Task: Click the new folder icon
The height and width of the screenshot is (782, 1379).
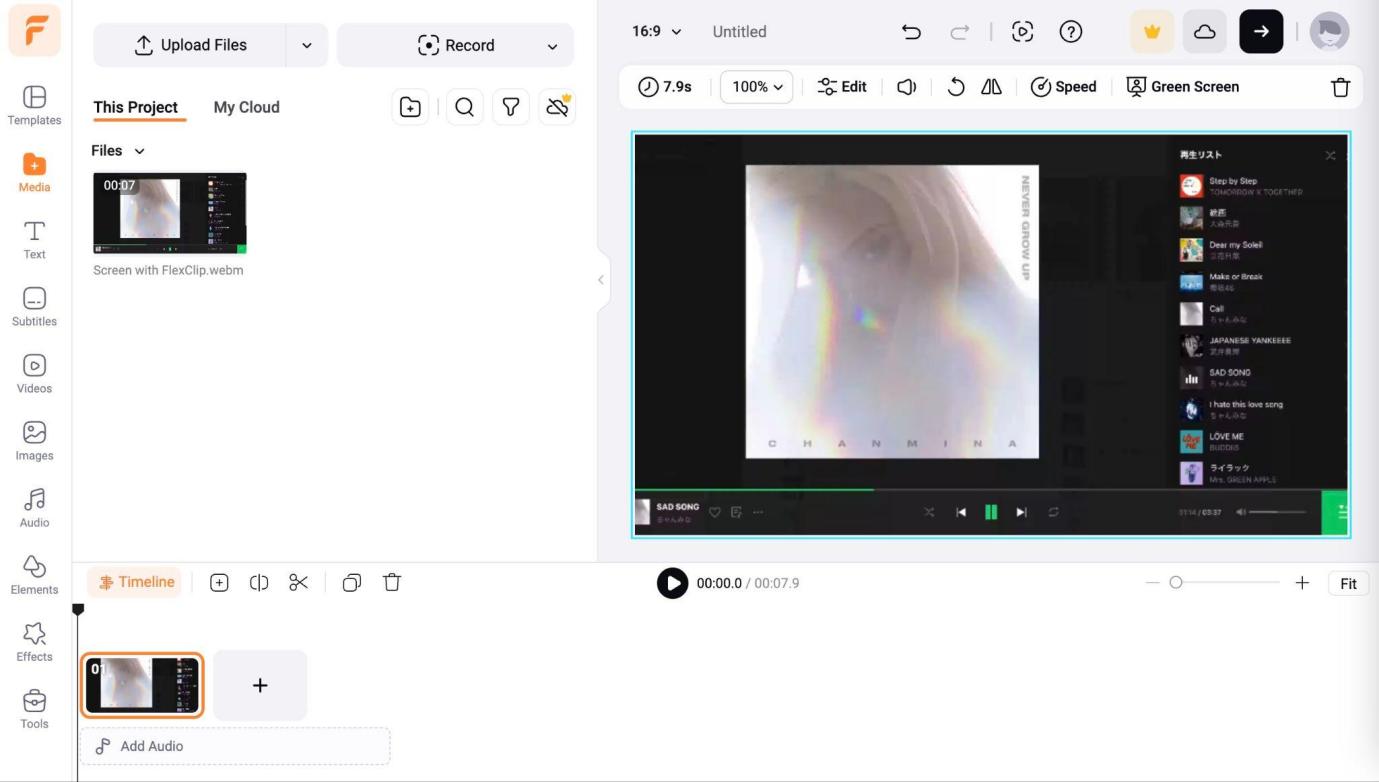Action: (410, 107)
